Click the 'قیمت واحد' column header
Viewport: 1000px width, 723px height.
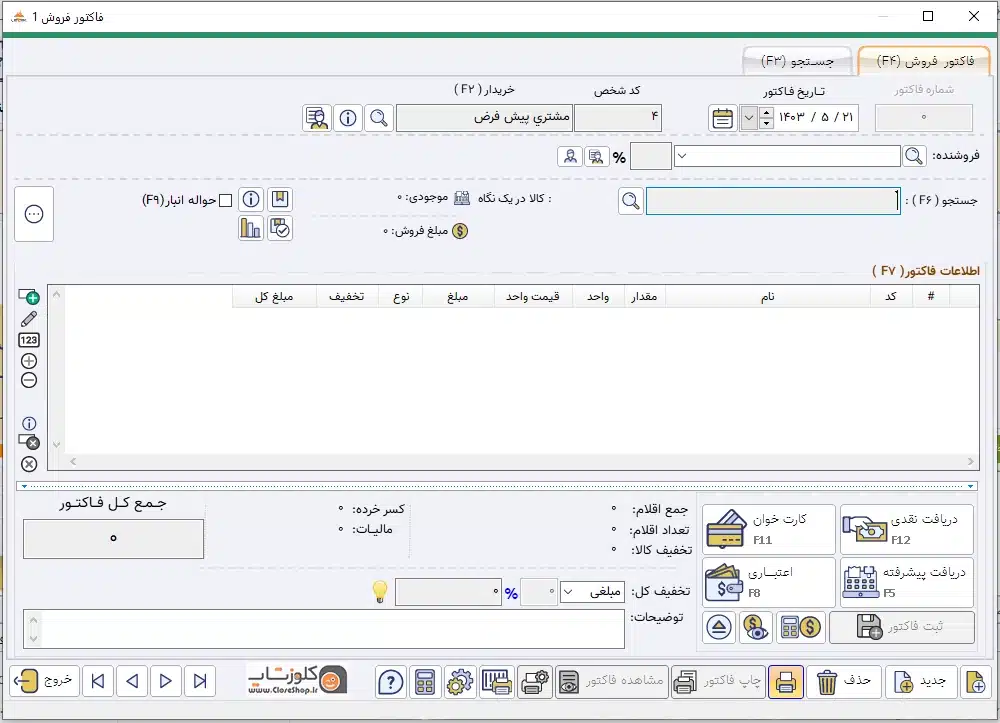[533, 296]
